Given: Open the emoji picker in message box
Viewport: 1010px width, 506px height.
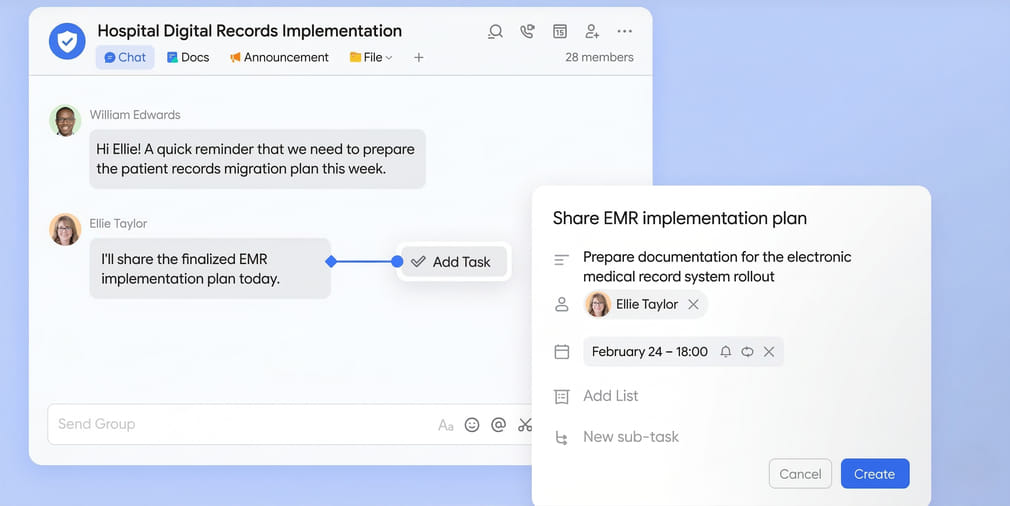Looking at the screenshot, I should (x=472, y=425).
